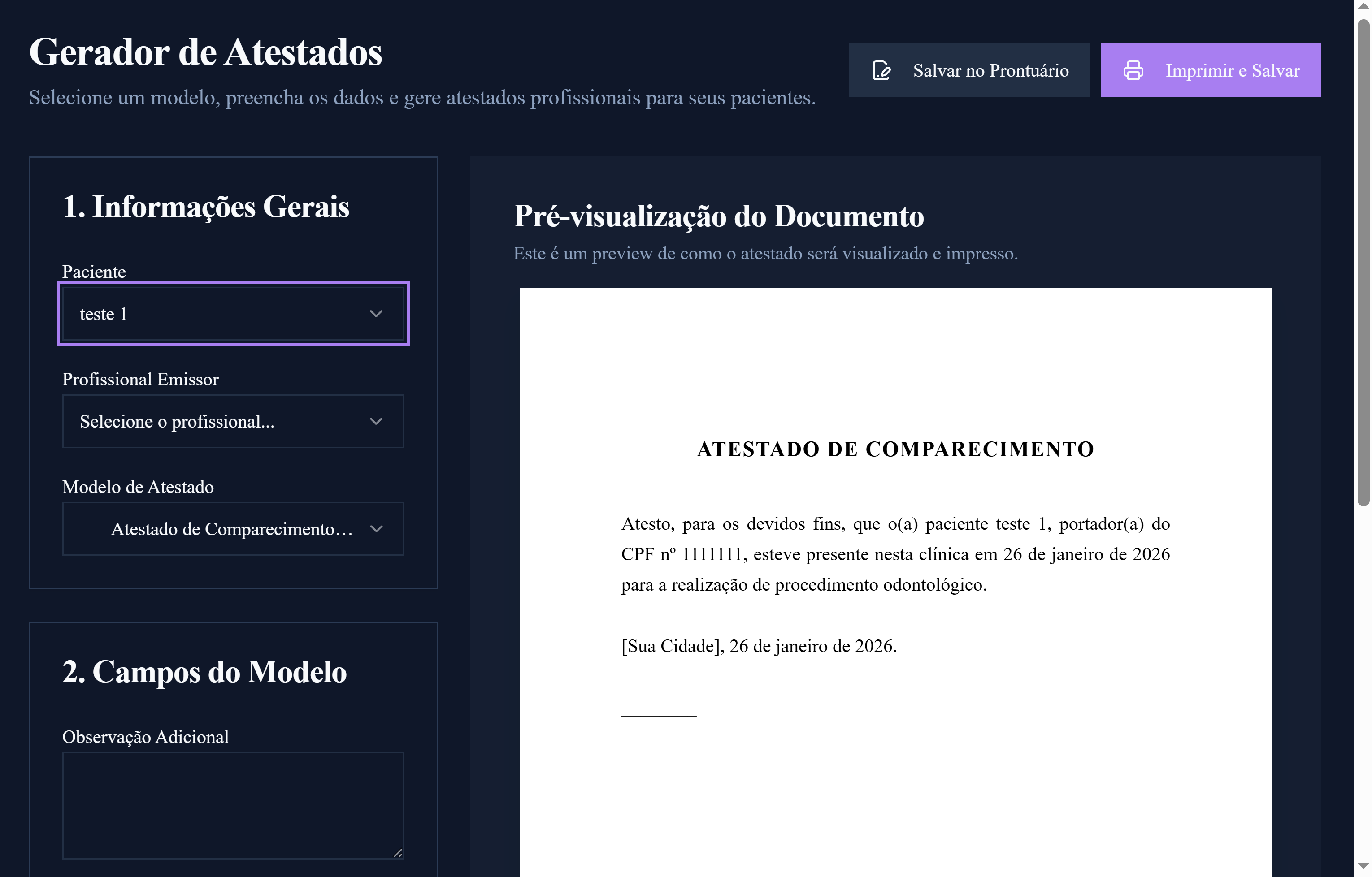
Task: Open the Paciente dropdown showing teste 1
Action: [232, 314]
